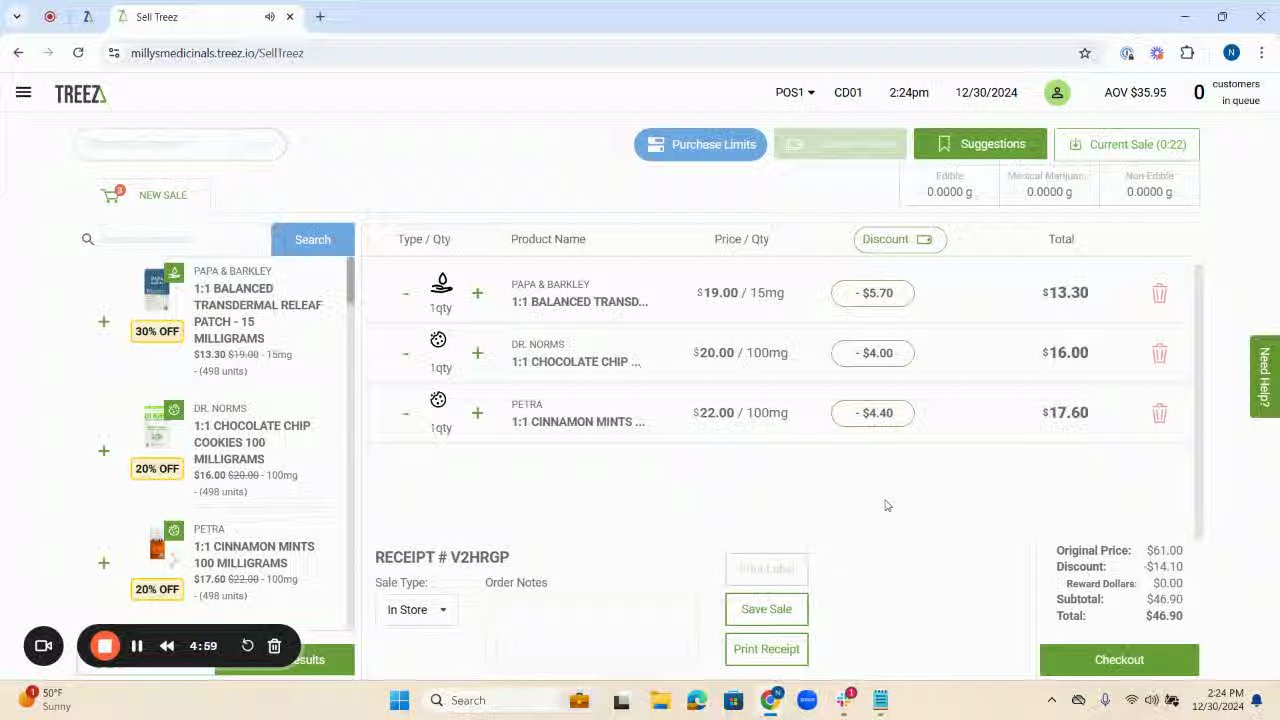The height and width of the screenshot is (720, 1280).
Task: Delete Dr. Norms cookies line item
Action: (1159, 353)
